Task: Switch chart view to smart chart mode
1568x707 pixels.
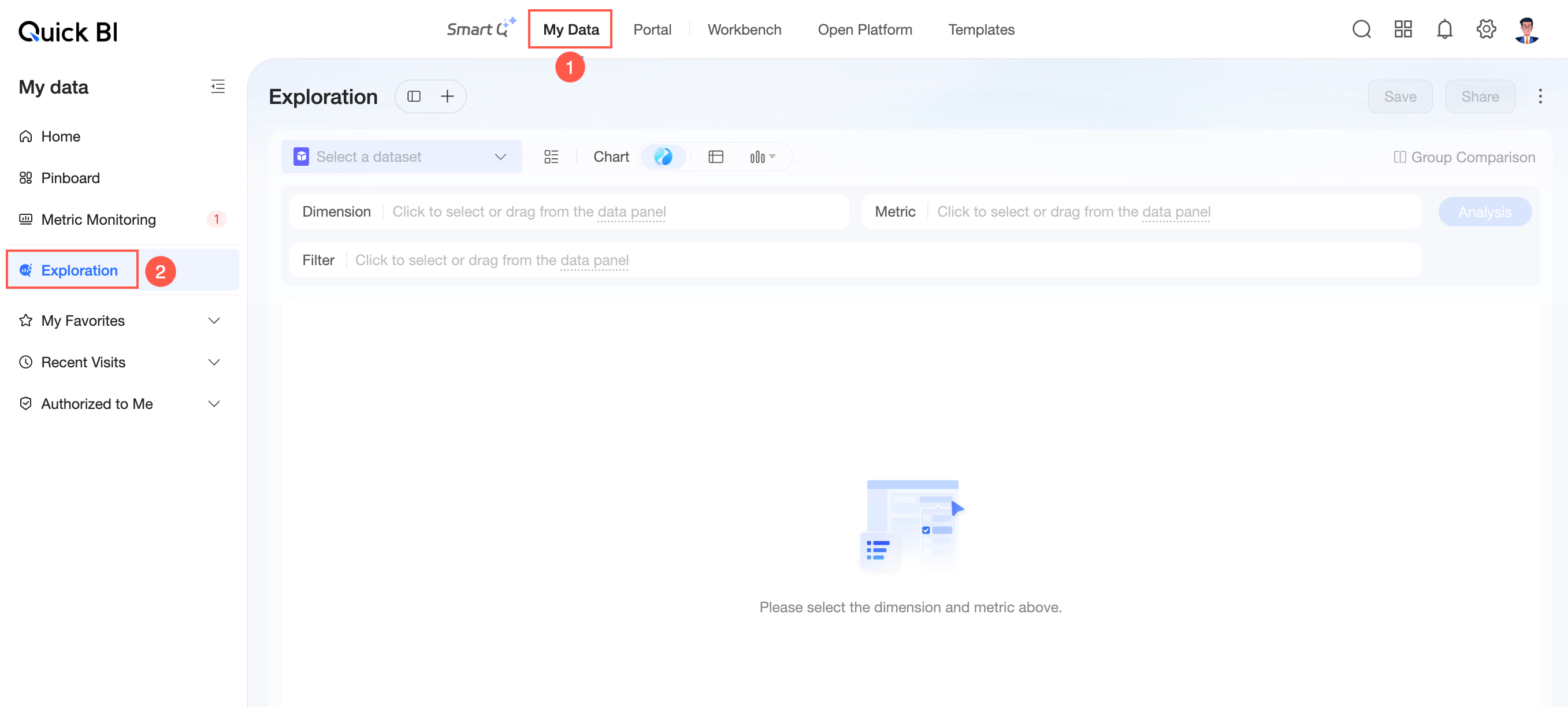Action: tap(663, 157)
